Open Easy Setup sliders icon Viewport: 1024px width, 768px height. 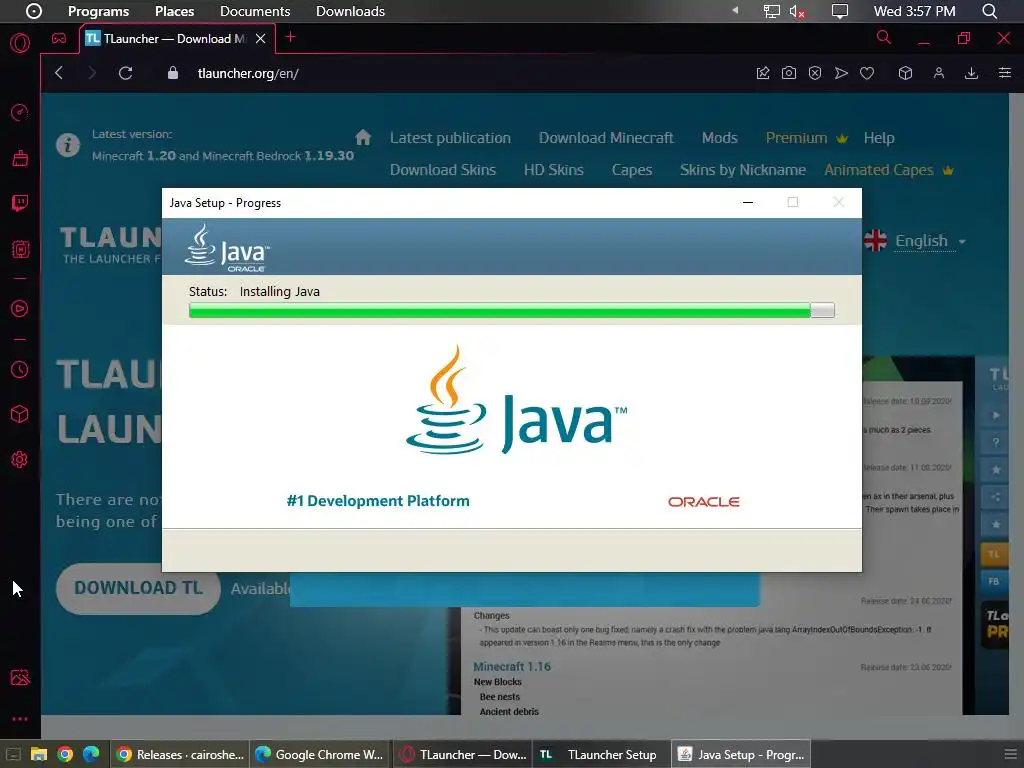point(1004,73)
